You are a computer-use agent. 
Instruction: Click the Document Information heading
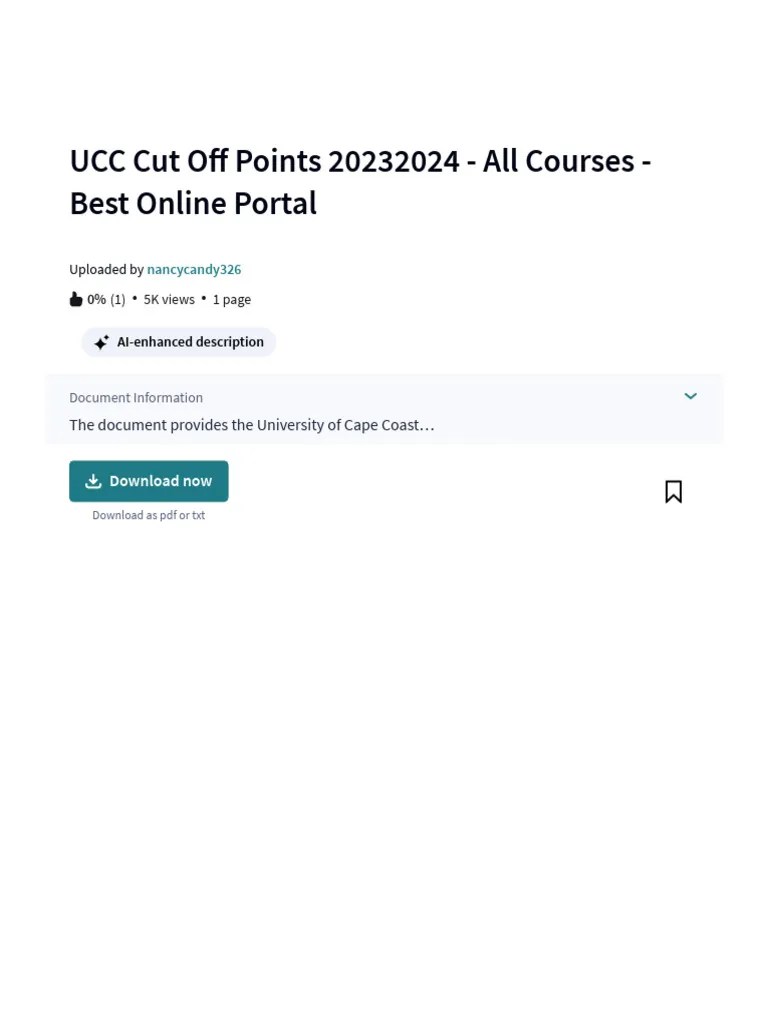[x=136, y=398]
